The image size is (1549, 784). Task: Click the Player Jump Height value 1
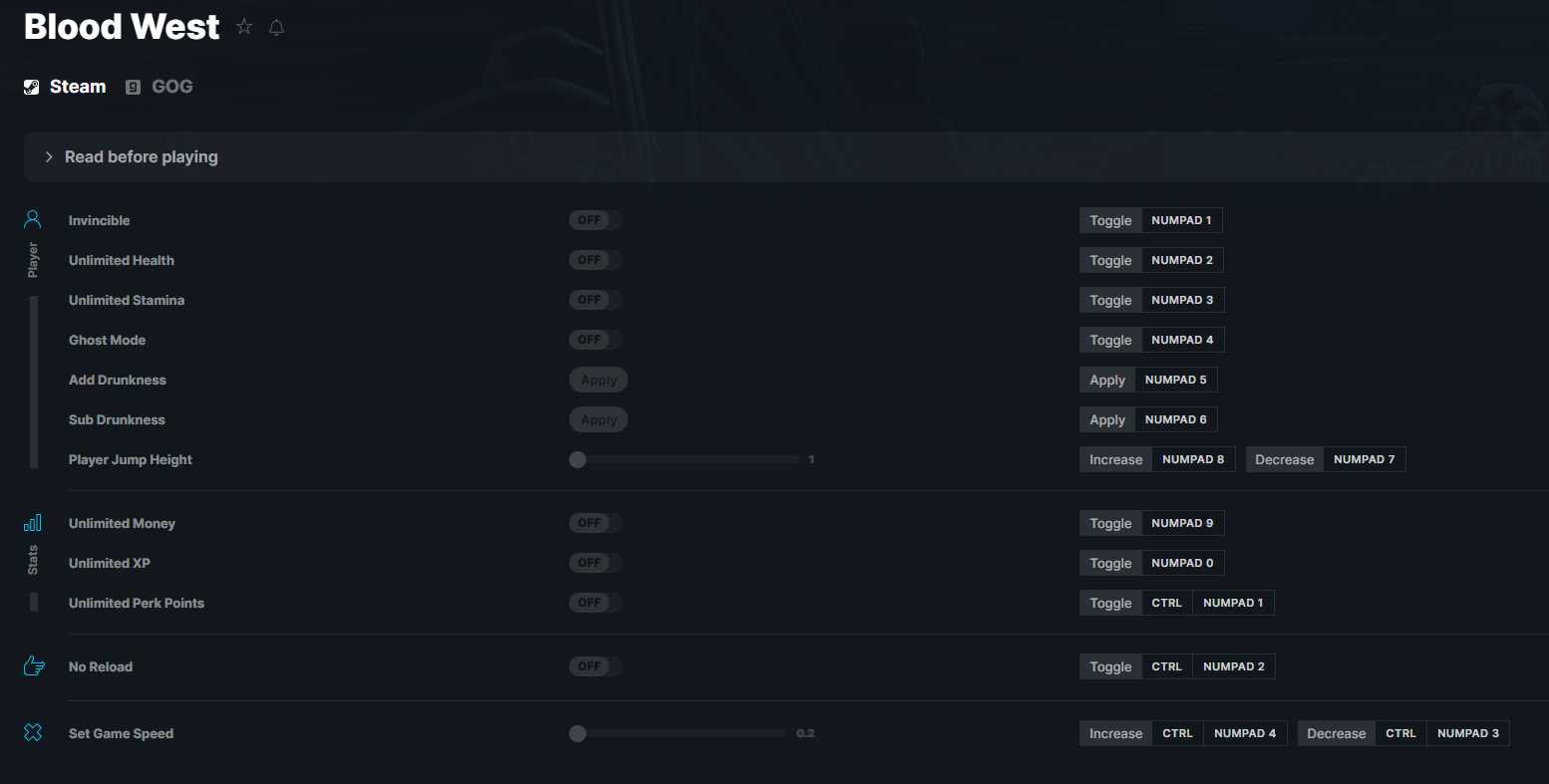pos(811,459)
